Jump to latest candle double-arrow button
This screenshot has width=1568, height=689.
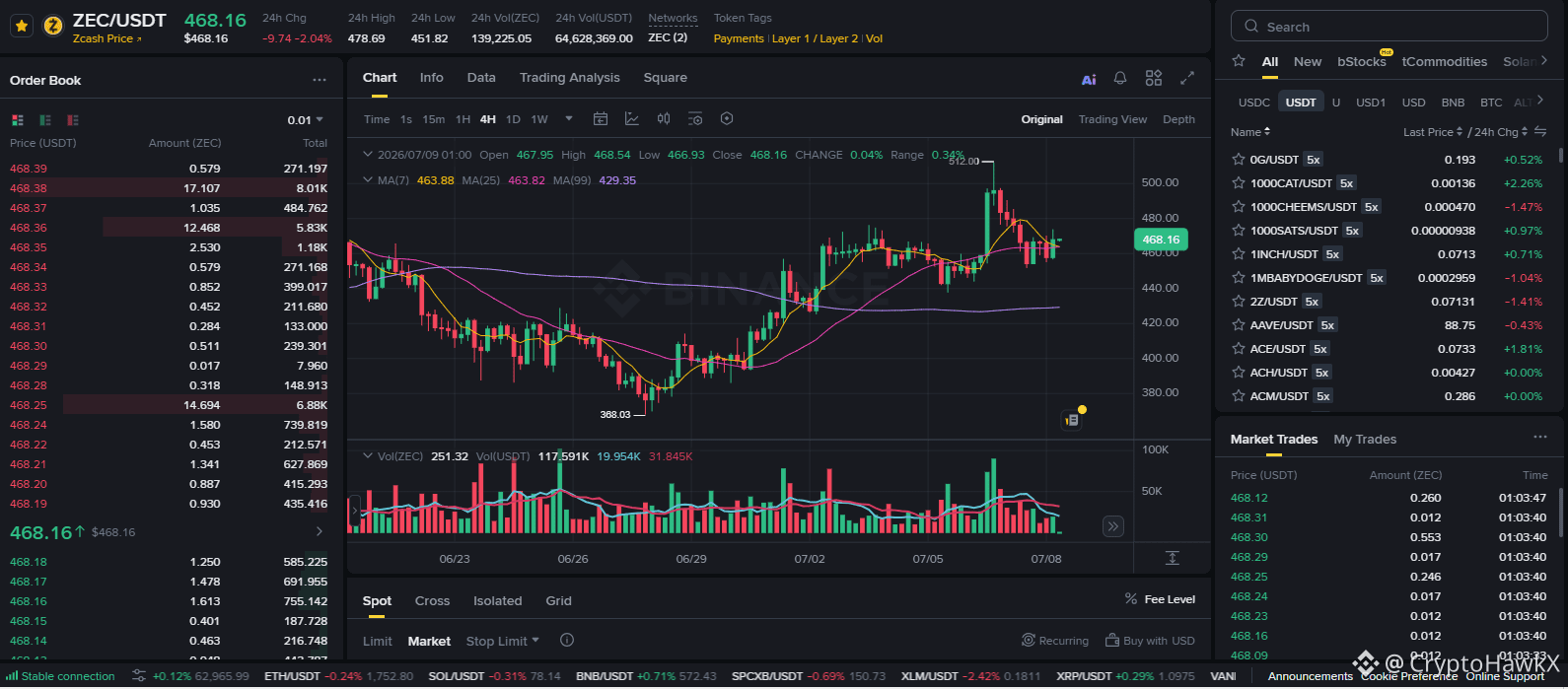1113,526
